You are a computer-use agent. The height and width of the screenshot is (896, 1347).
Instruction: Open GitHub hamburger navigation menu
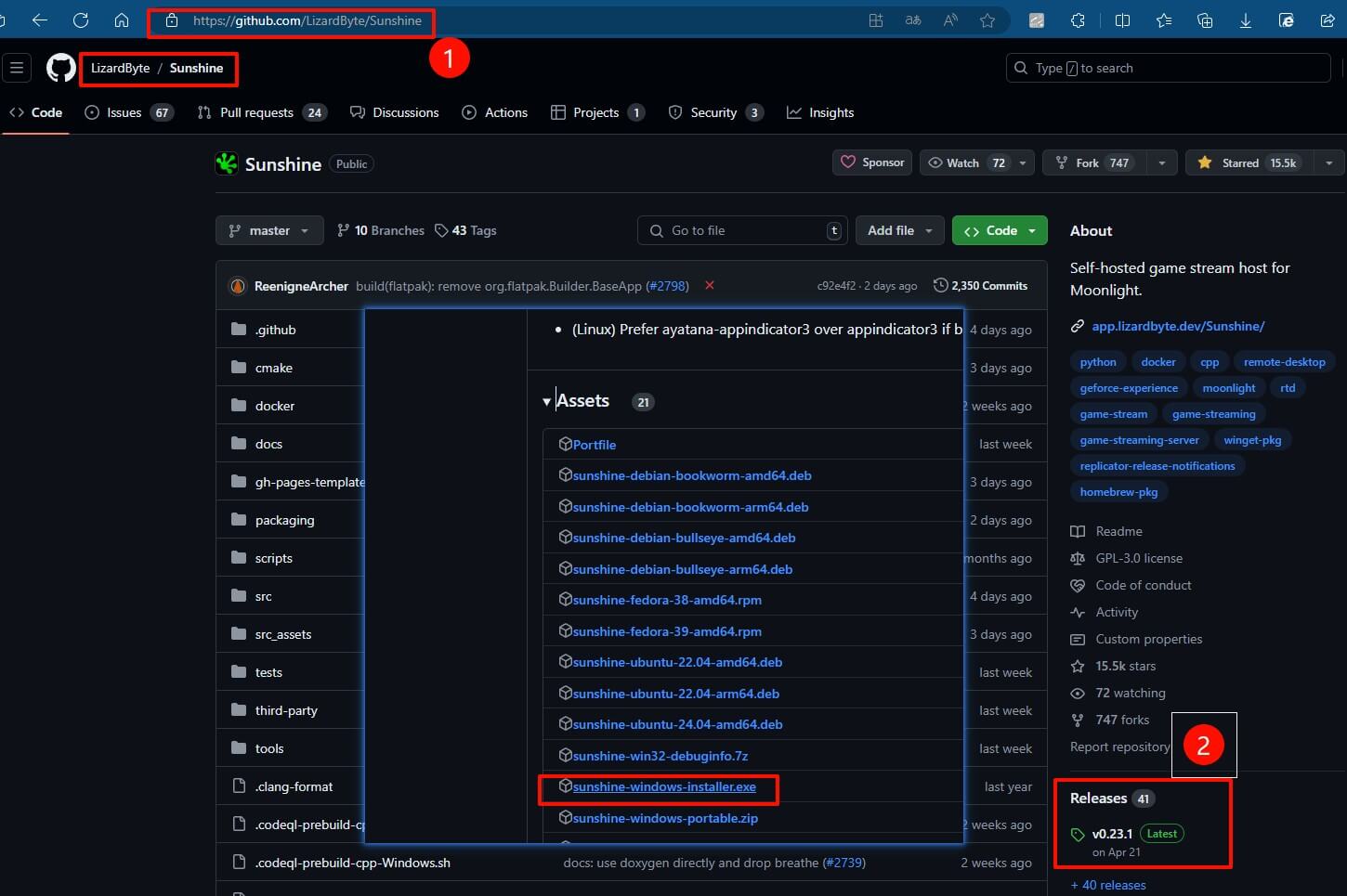[17, 68]
